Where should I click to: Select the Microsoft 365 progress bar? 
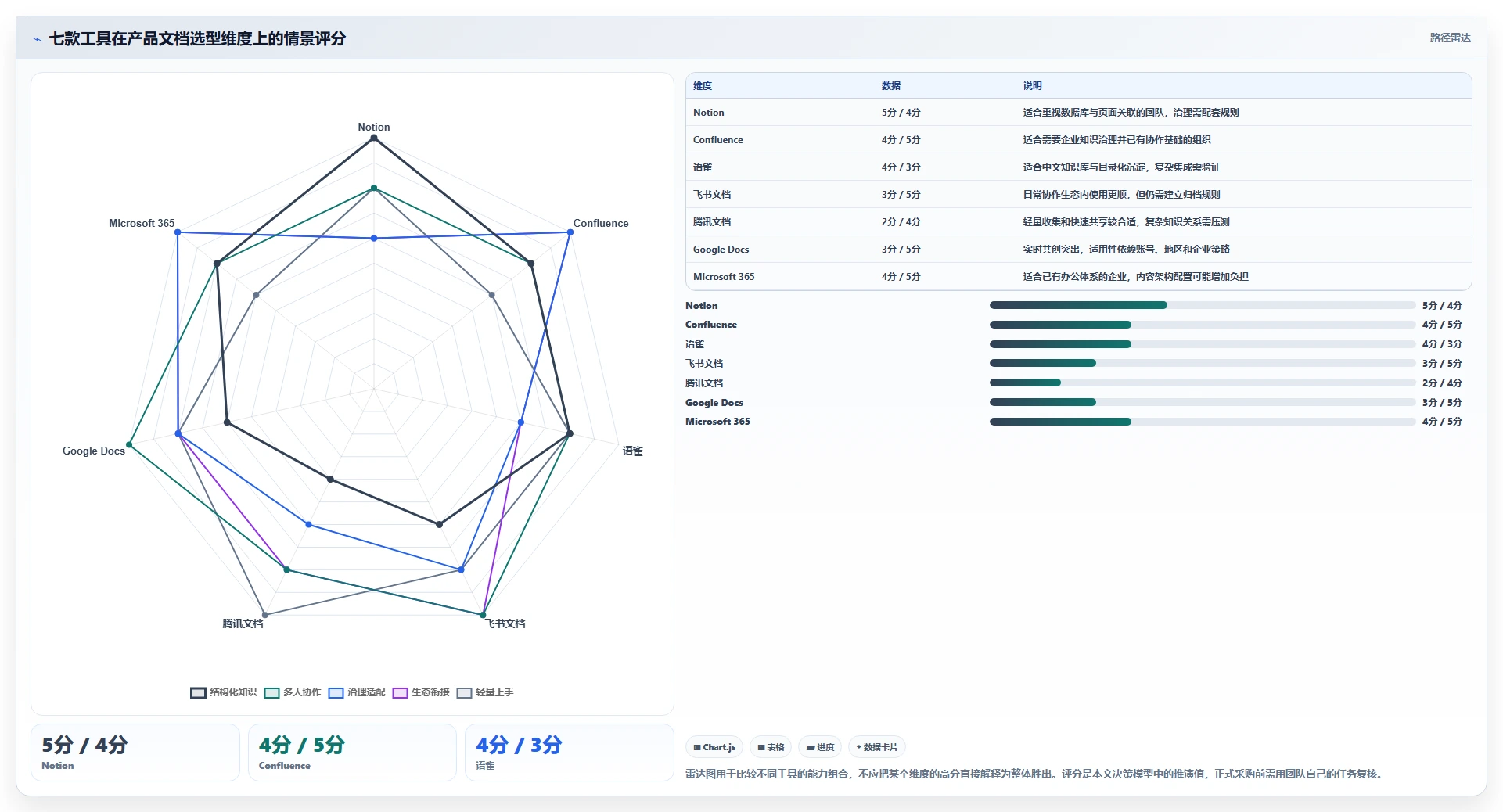(1203, 422)
